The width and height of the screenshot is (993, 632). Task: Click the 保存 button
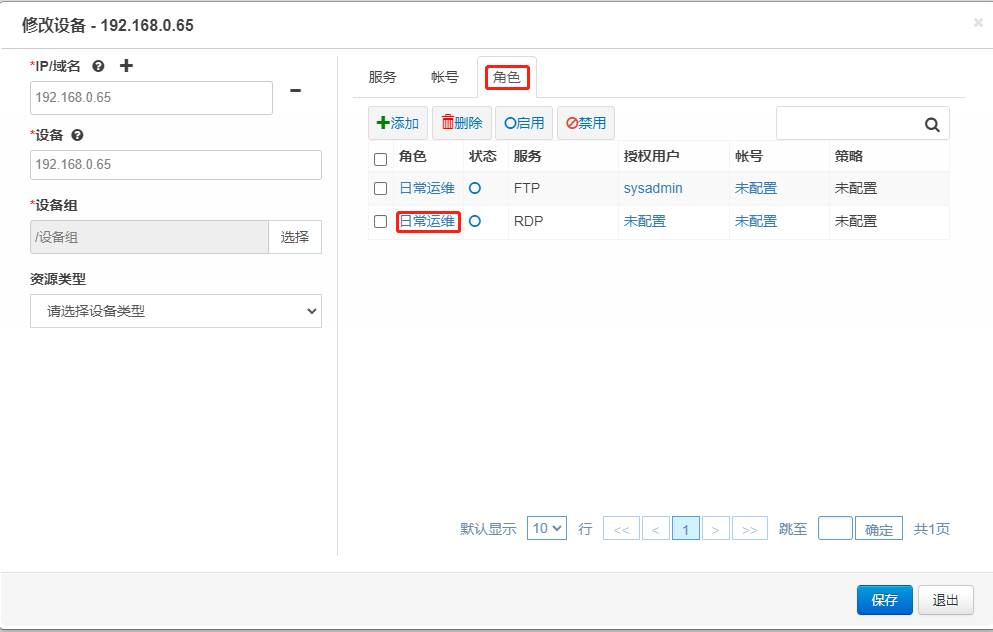[x=884, y=600]
